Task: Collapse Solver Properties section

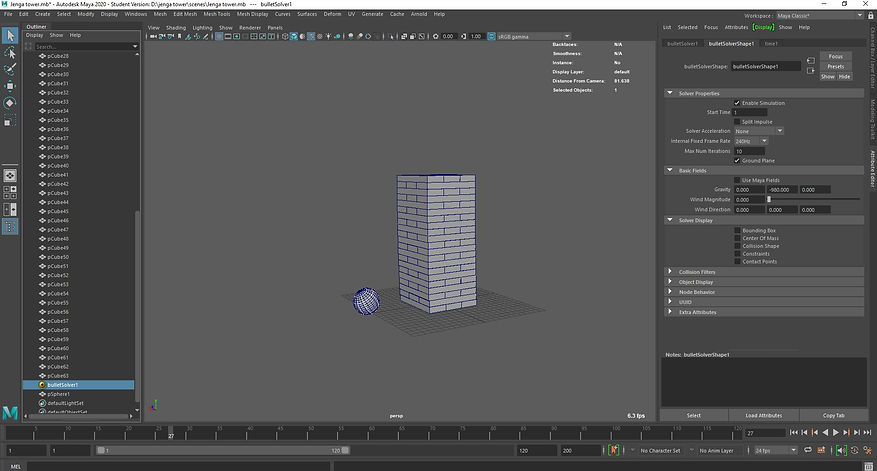Action: (669, 93)
